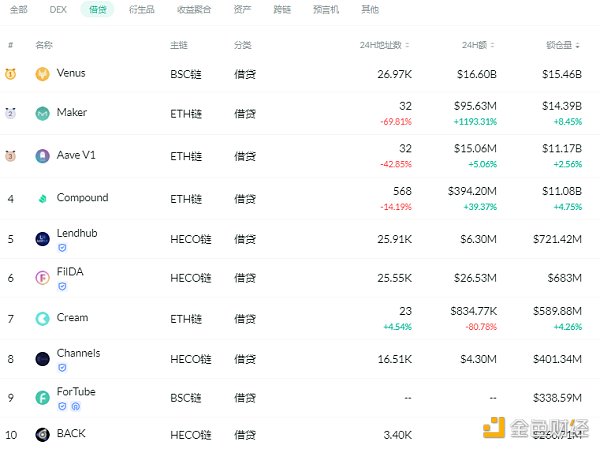Viewport: 600px width, 449px height.
Task: Click the Lendhub logo icon
Action: click(x=42, y=238)
